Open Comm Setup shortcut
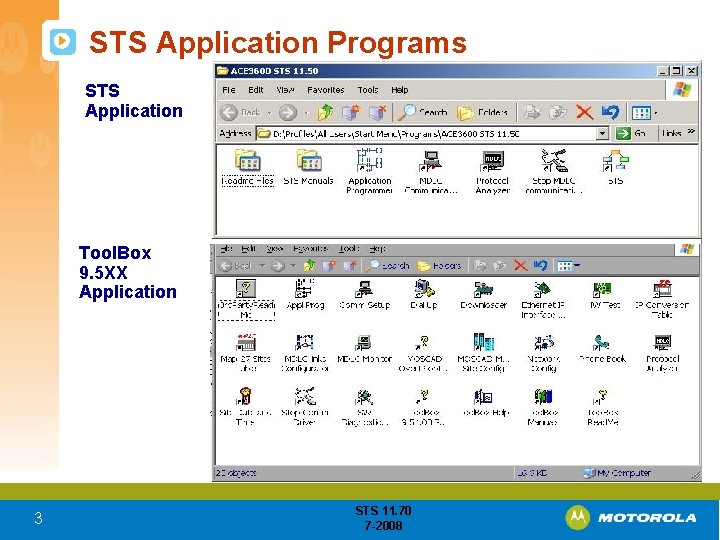 click(x=365, y=294)
